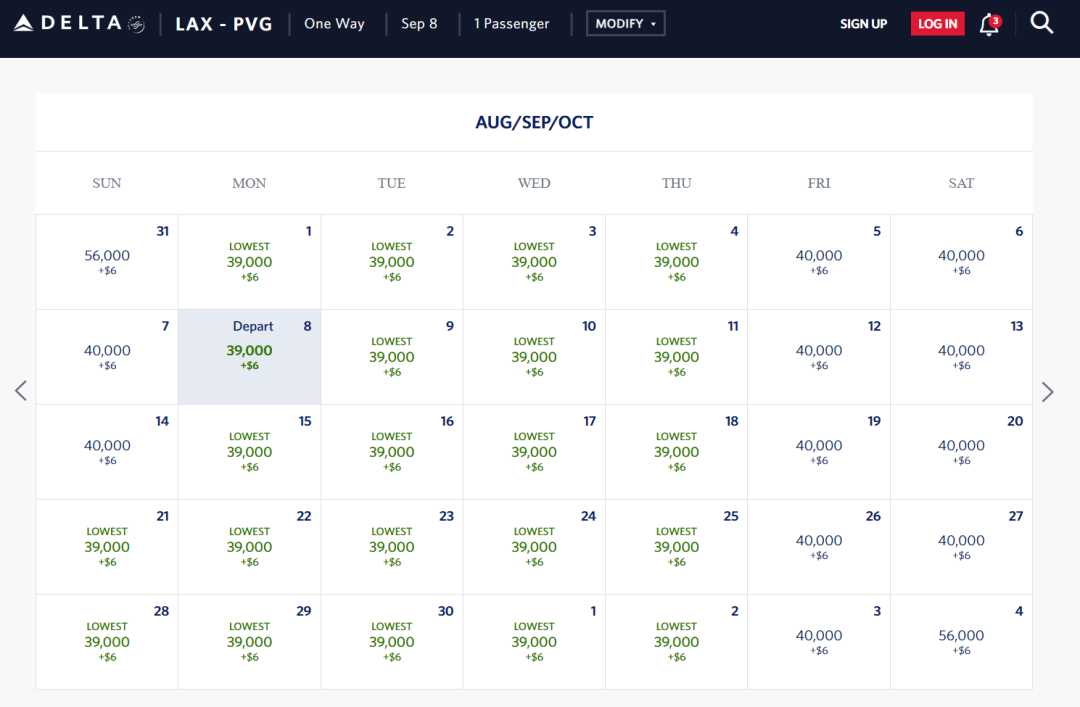Image resolution: width=1080 pixels, height=707 pixels.
Task: Click the SIGN UP link
Action: (863, 24)
